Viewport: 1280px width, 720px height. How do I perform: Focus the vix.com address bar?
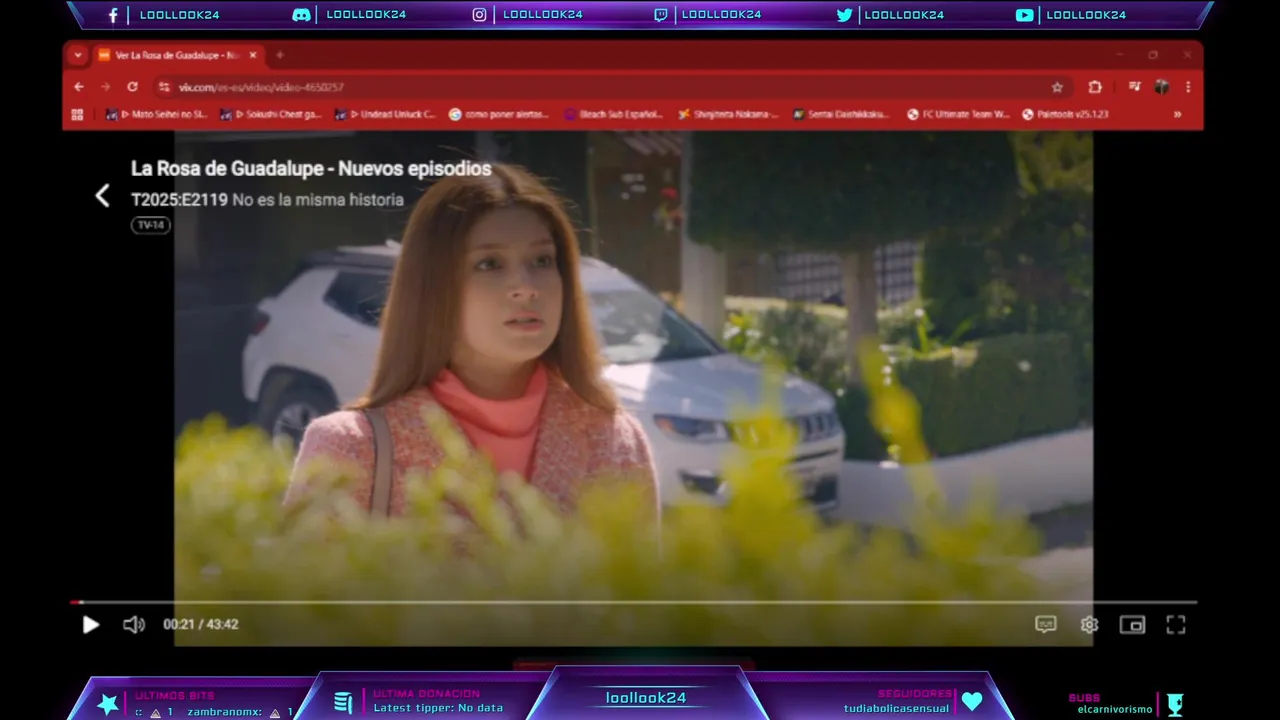pyautogui.click(x=610, y=87)
